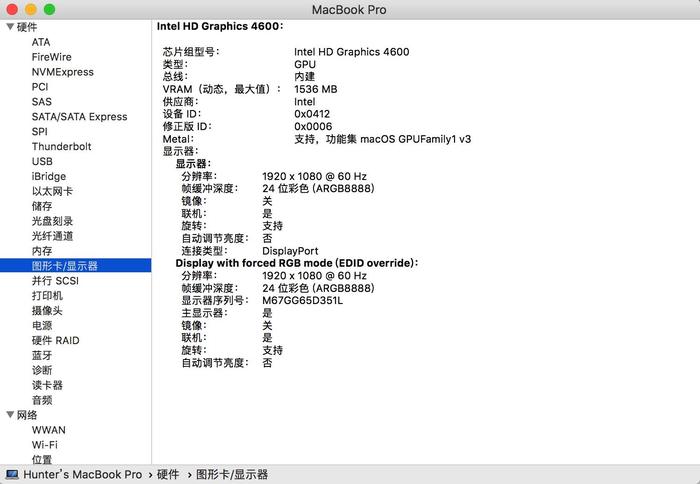Select 摄像头 in the sidebar

pyautogui.click(x=47, y=310)
